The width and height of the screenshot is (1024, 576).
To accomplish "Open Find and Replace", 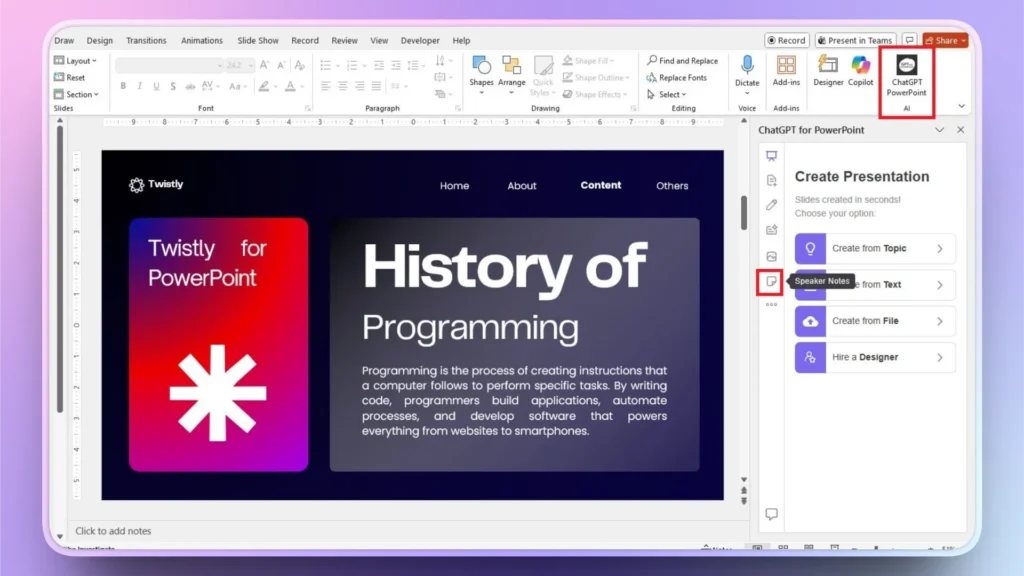I will pos(683,60).
